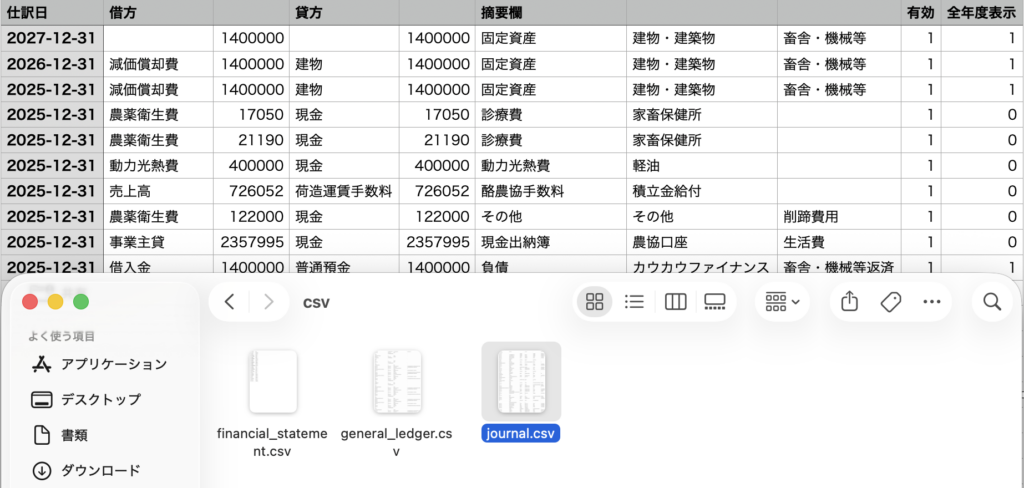This screenshot has height=488, width=1024.
Task: Select Downloads in the Finder sidebar
Action: click(x=100, y=470)
